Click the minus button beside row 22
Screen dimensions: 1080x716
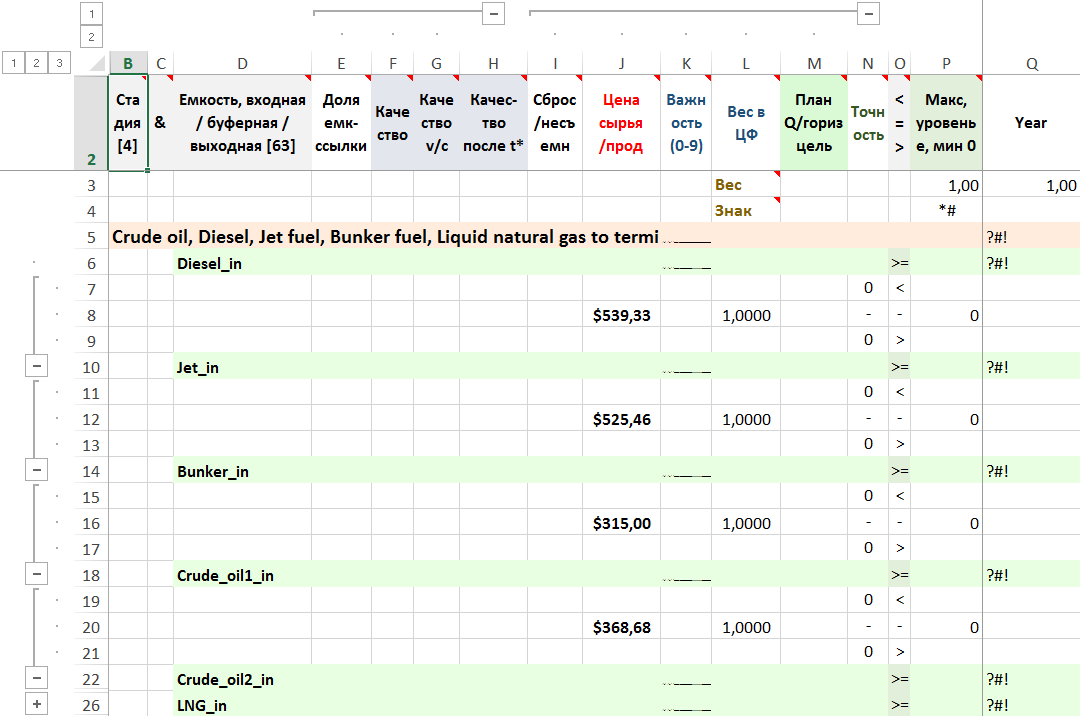(x=37, y=679)
